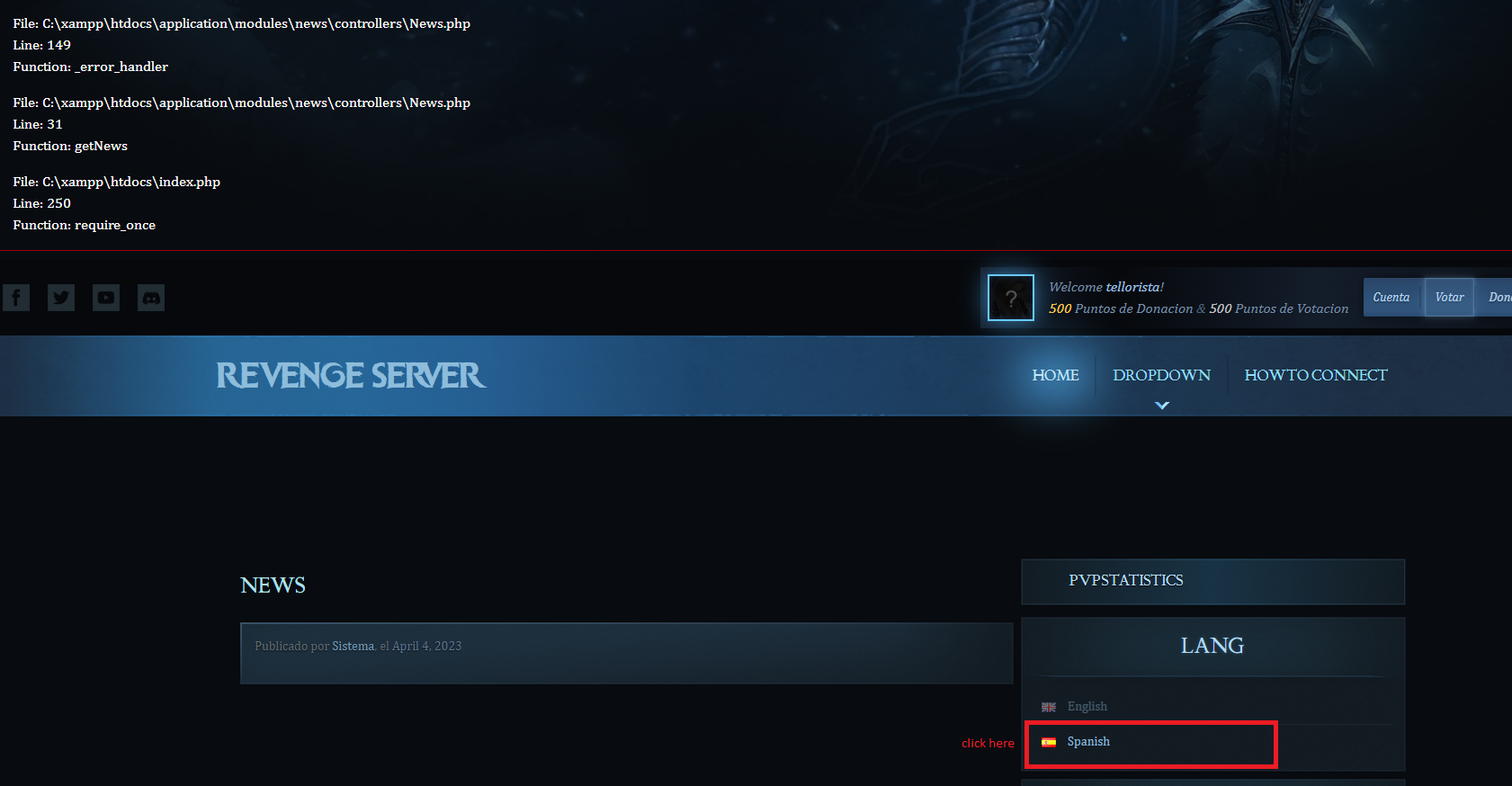Open the DROPDOWN navigation menu
1512x786 pixels.
point(1161,375)
